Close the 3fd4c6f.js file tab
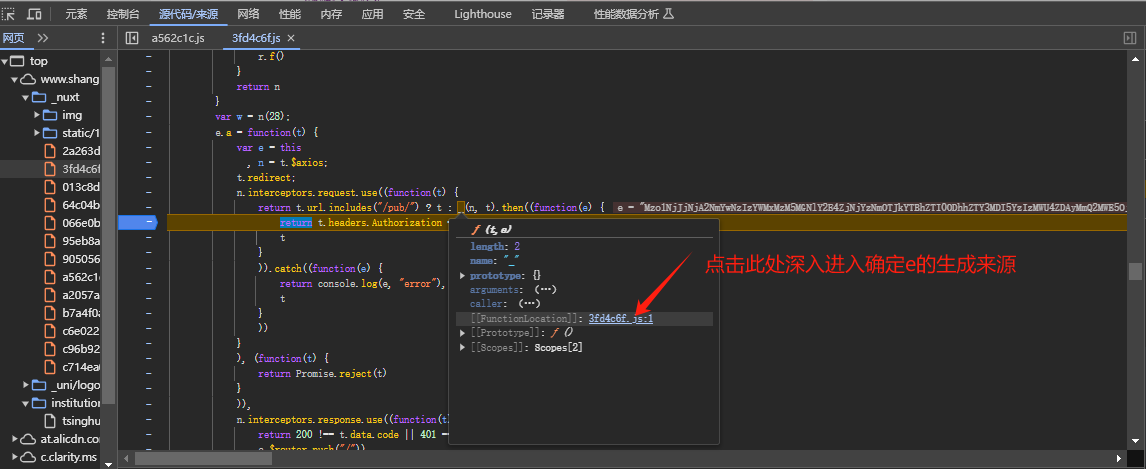The height and width of the screenshot is (469, 1146). click(291, 38)
